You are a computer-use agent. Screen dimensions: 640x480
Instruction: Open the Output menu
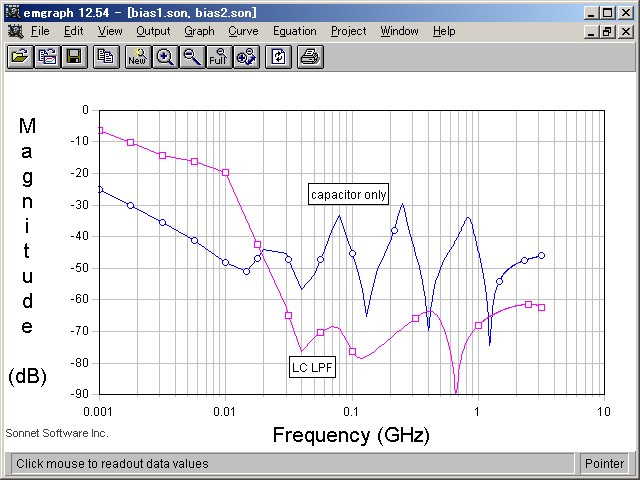(x=153, y=31)
